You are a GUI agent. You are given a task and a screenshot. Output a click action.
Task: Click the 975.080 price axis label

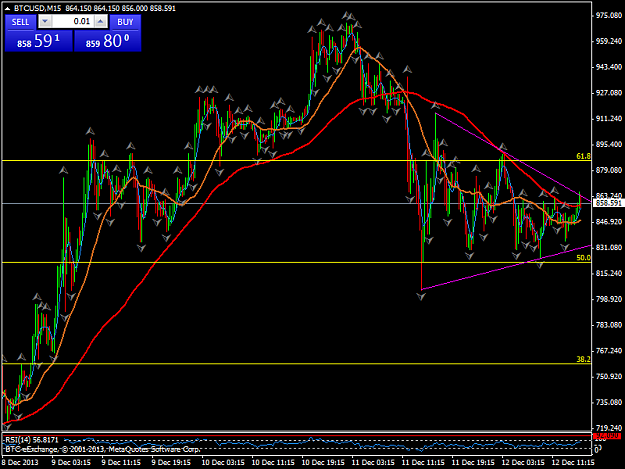[609, 15]
